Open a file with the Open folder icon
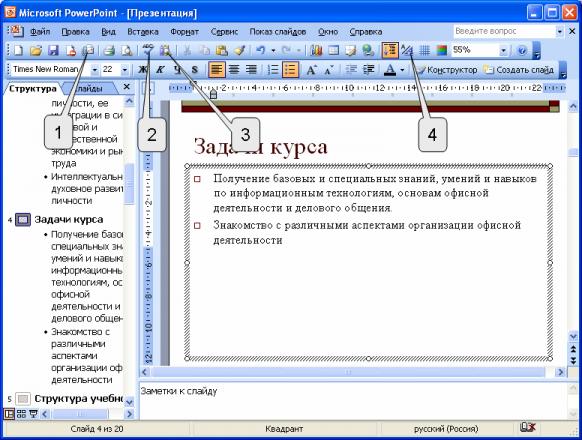This screenshot has height=440, width=582. 36,50
